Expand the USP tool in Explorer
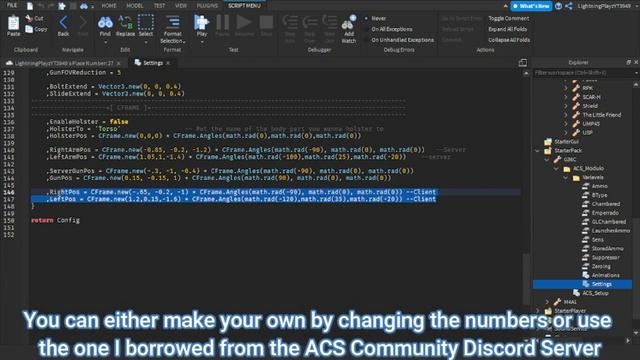 566,133
